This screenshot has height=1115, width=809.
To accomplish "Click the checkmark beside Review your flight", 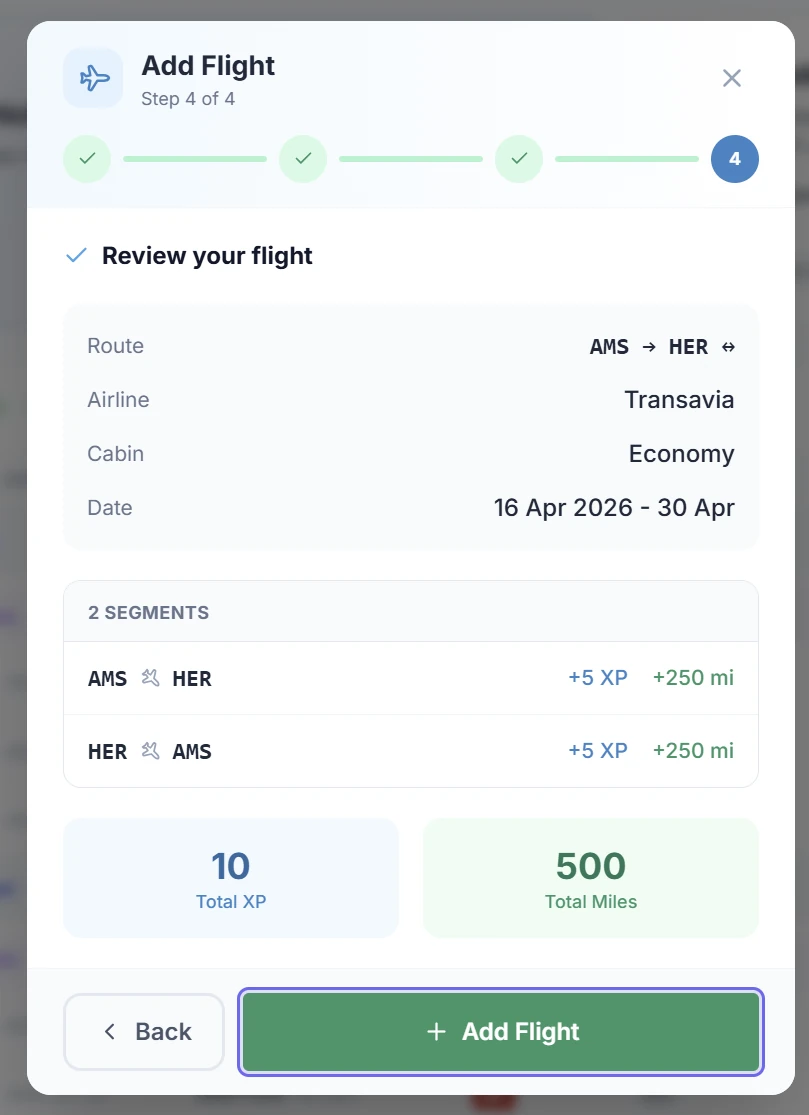I will pos(75,255).
